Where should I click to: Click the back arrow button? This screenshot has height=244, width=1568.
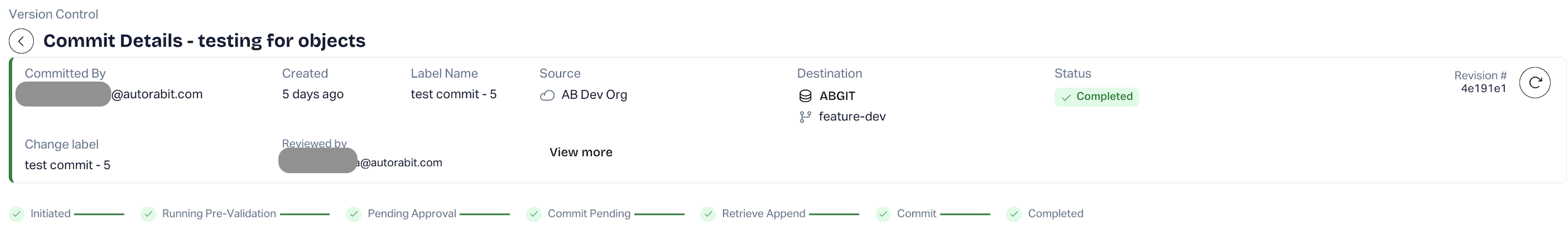(21, 42)
